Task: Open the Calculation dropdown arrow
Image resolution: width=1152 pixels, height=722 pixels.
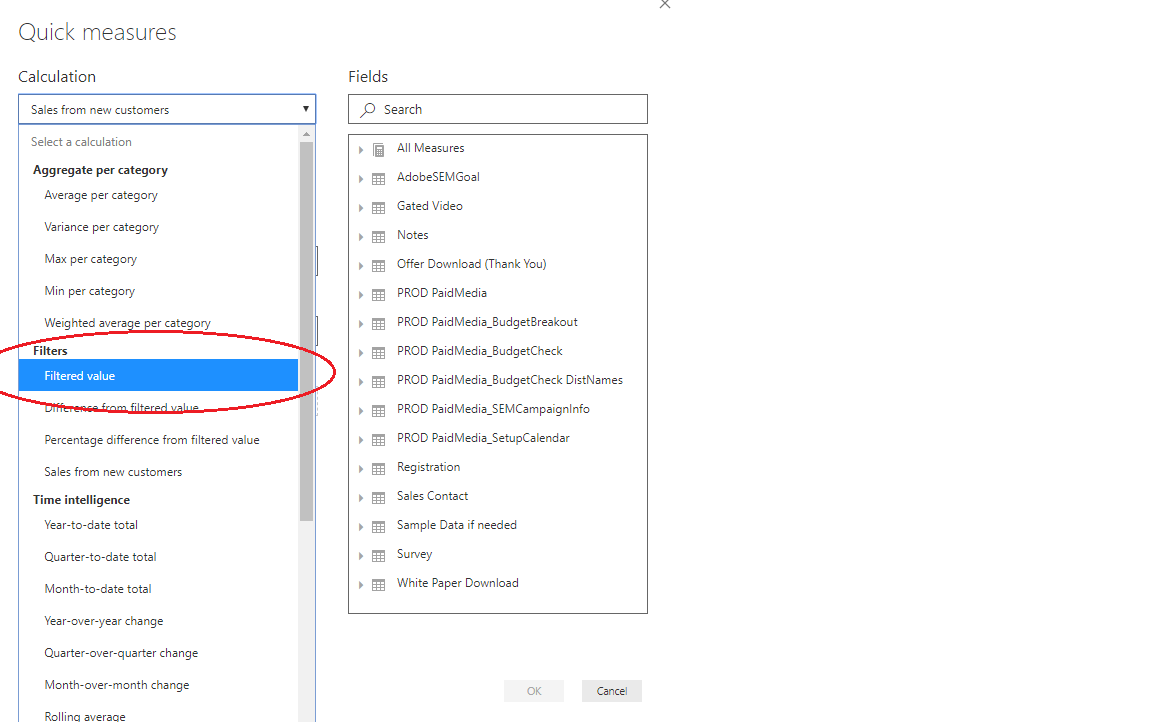Action: (x=306, y=109)
